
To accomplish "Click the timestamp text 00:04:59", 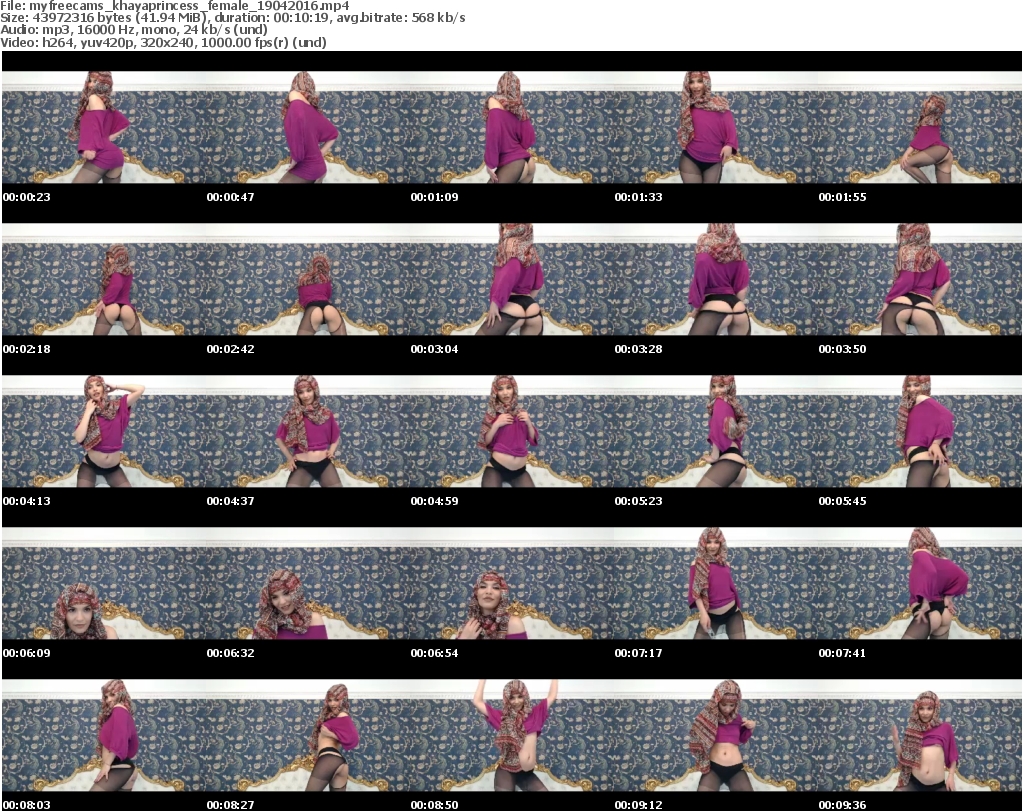I will click(434, 501).
